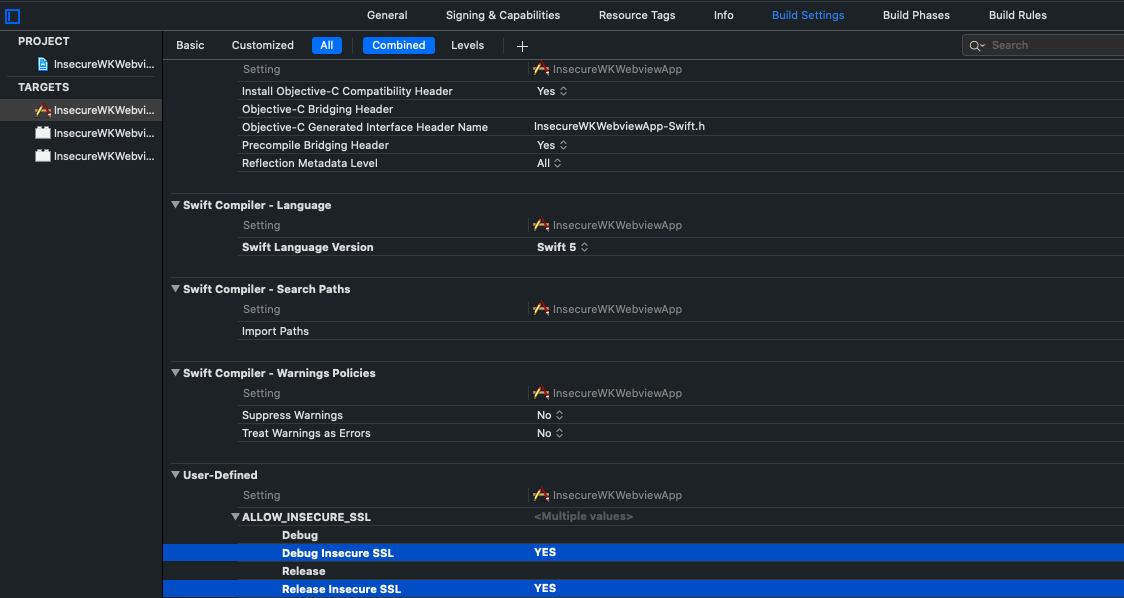Viewport: 1124px width, 598px height.
Task: Open the Info tab
Action: (x=724, y=15)
